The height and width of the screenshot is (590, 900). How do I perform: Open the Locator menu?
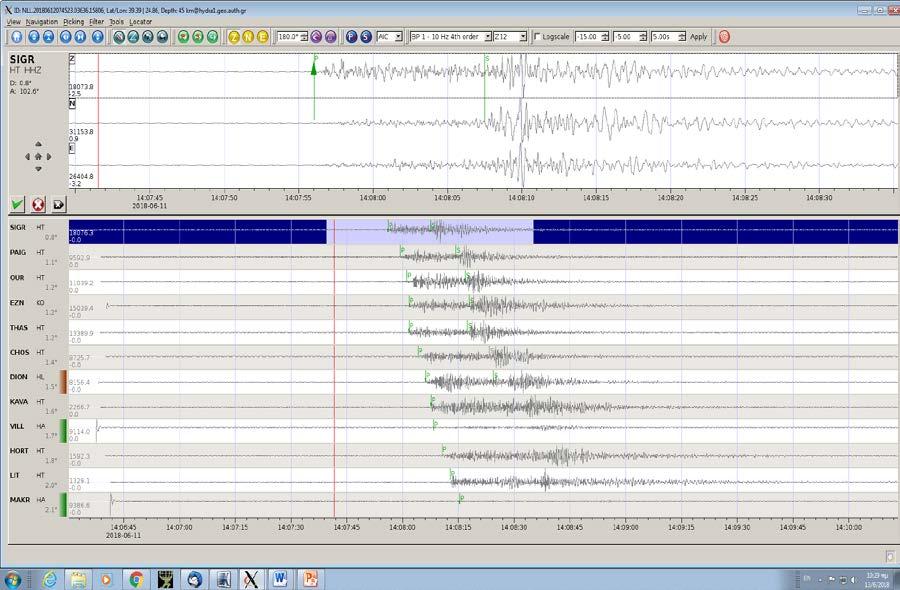(141, 22)
